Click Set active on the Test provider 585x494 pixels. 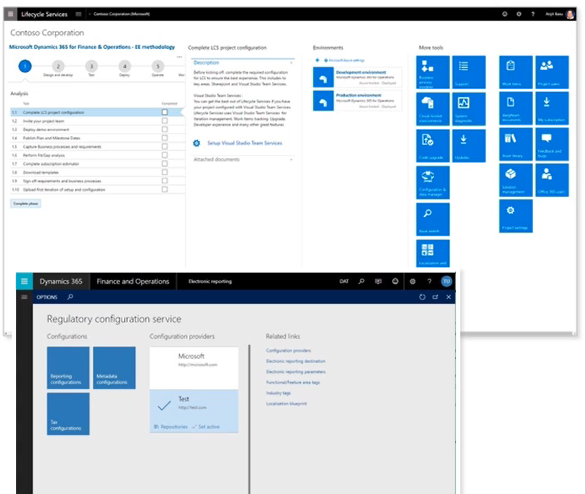point(206,426)
